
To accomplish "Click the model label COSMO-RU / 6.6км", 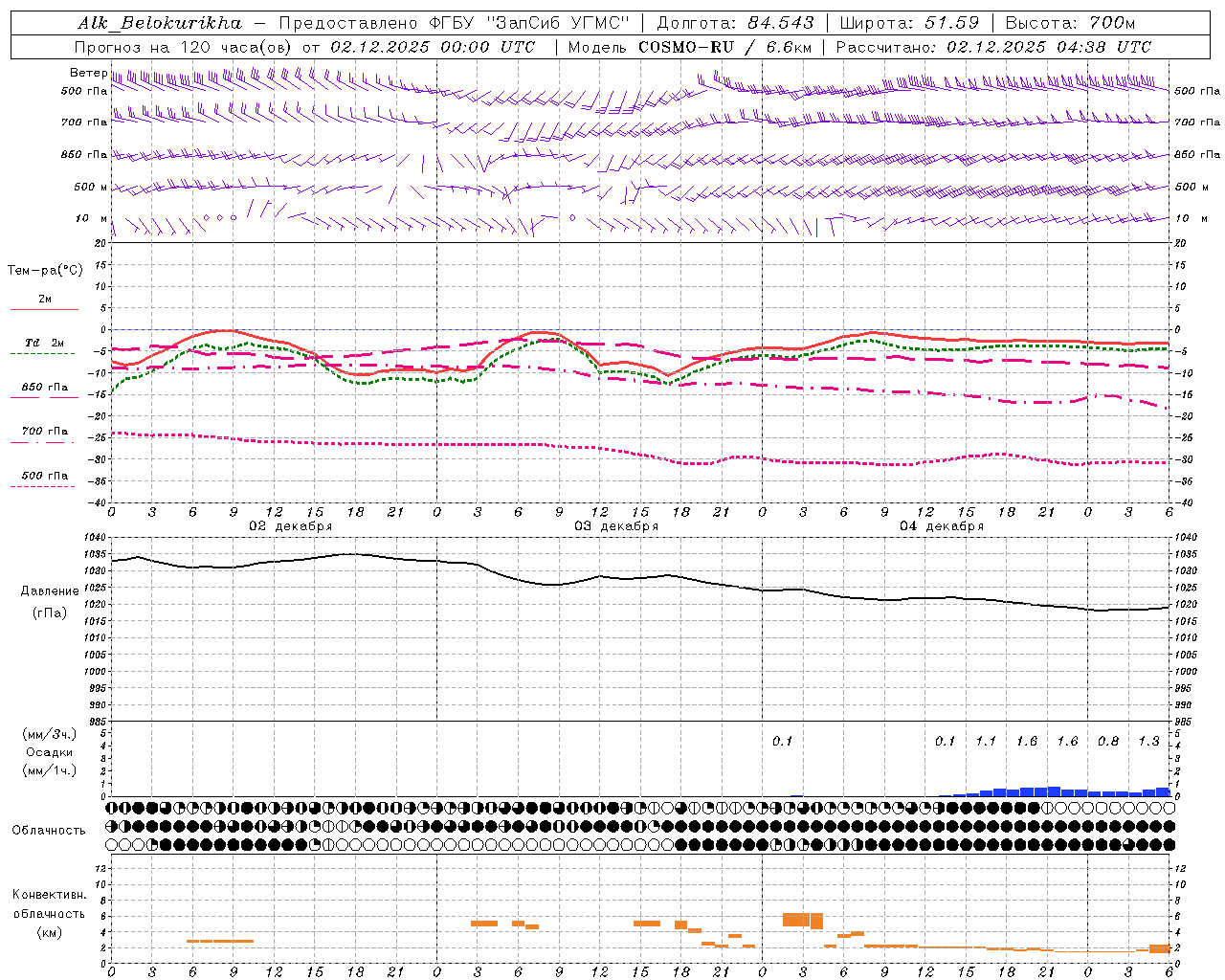I will pyautogui.click(x=724, y=47).
